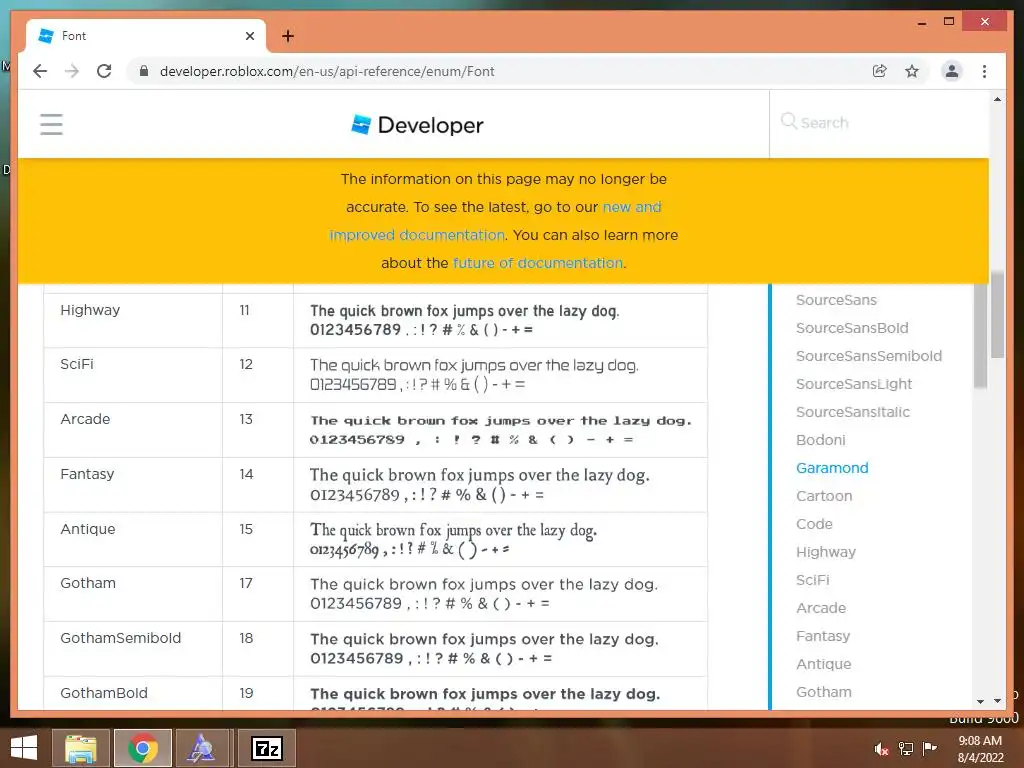
Task: Jump to Fantasy in the sidebar
Action: pyautogui.click(x=823, y=636)
